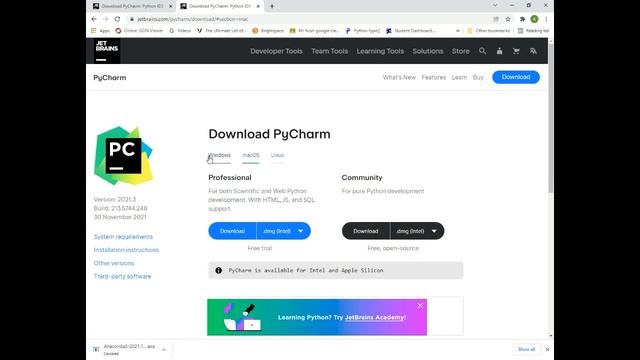Open the Learn link
The height and width of the screenshot is (360, 640).
coord(459,78)
